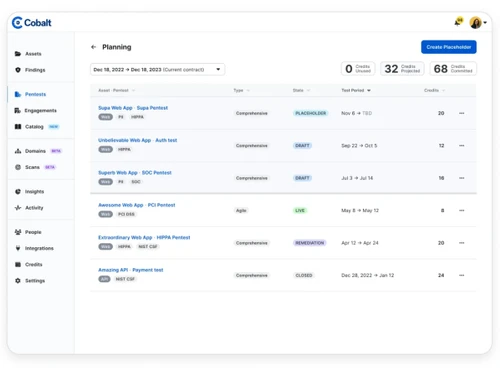The width and height of the screenshot is (500, 375).
Task: Click the Activity pulse icon
Action: tap(18, 208)
